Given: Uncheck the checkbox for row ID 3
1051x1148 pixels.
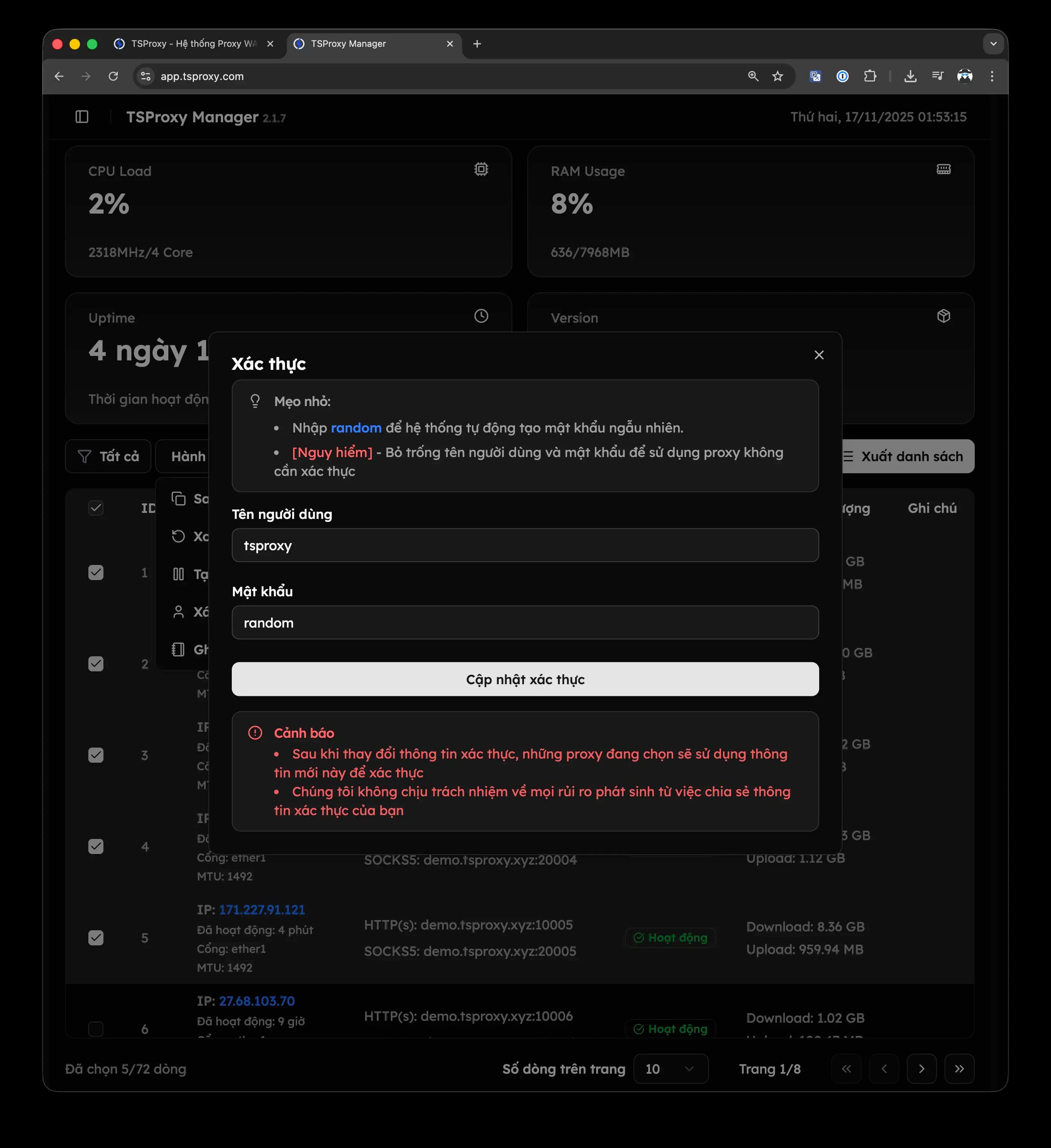Looking at the screenshot, I should tap(96, 755).
